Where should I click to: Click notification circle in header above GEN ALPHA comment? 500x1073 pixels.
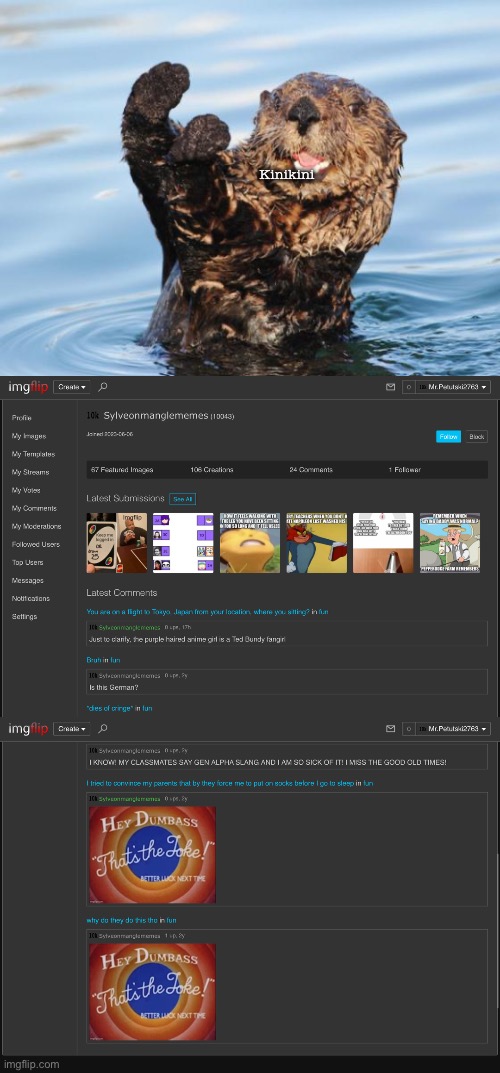(408, 729)
